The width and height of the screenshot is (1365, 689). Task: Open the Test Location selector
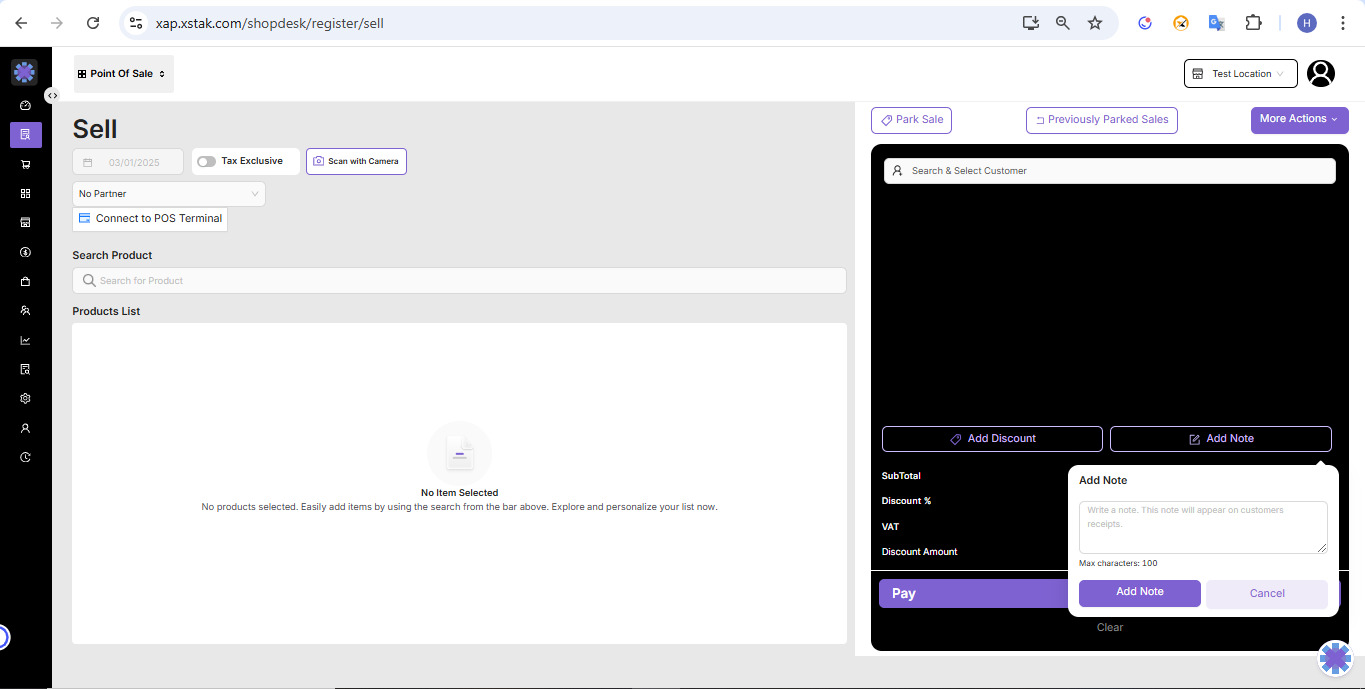1240,74
